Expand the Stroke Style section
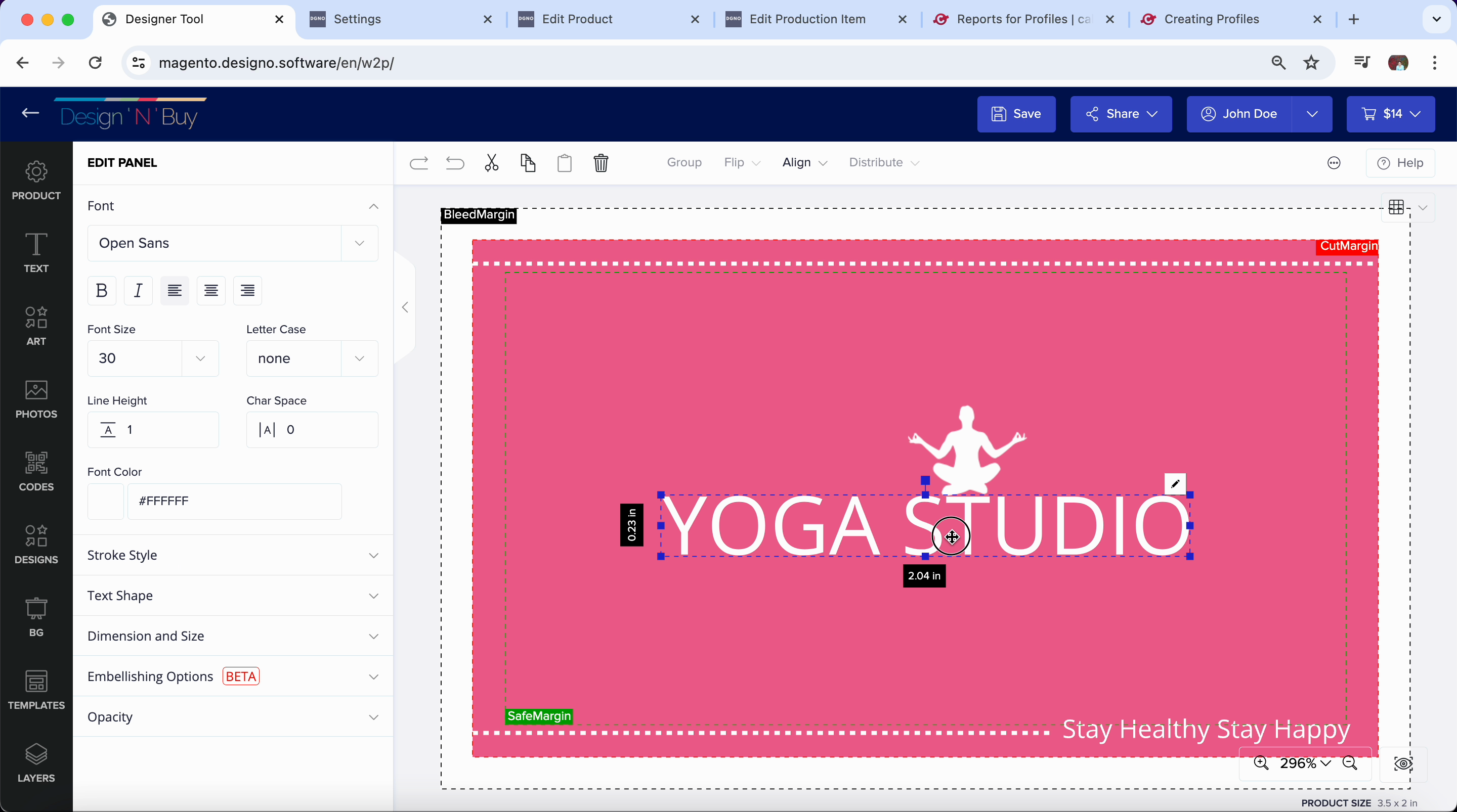 [x=233, y=555]
